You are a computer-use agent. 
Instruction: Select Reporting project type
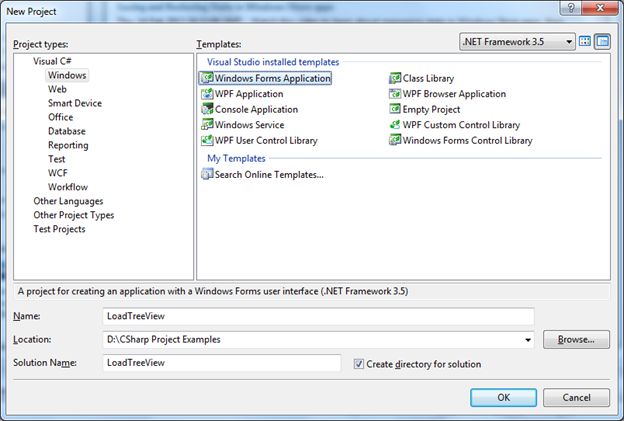(68, 145)
